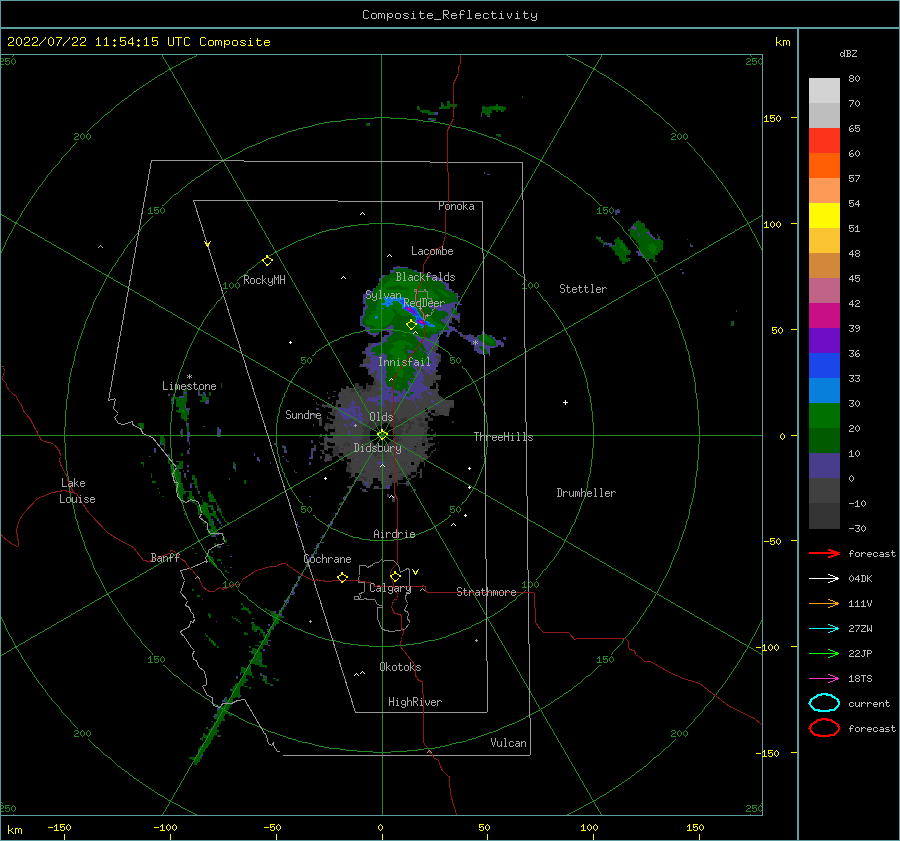The height and width of the screenshot is (841, 900).
Task: Click the Ponoka city label
Action: pyautogui.click(x=456, y=206)
